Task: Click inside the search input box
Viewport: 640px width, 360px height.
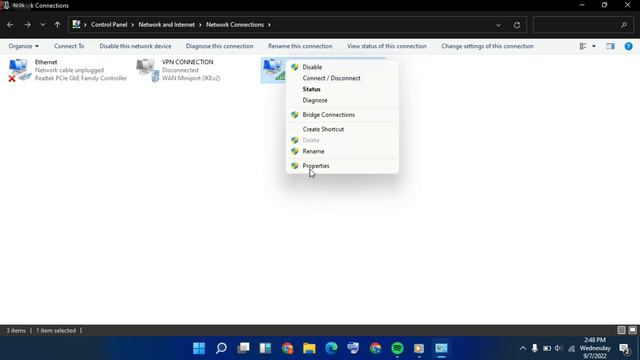Action: click(576, 25)
